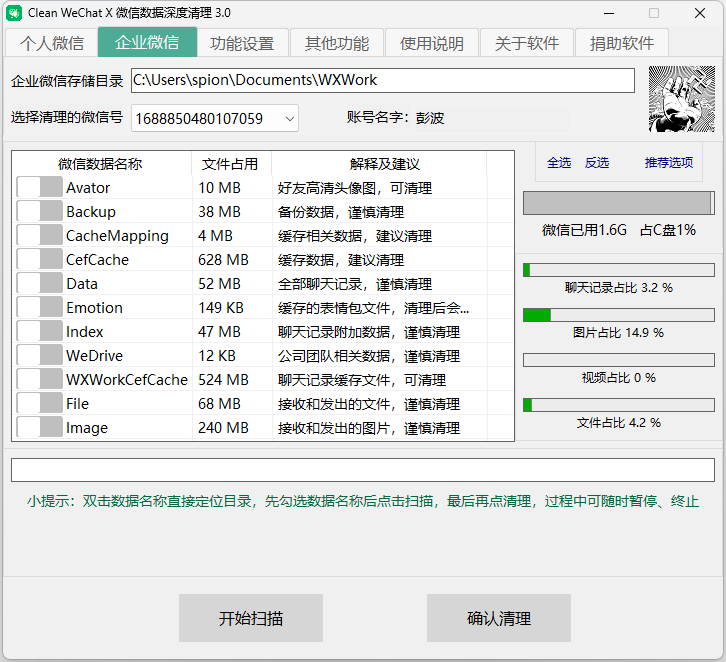This screenshot has width=726, height=662.
Task: Click the 文件占用 column header
Action: click(x=230, y=163)
